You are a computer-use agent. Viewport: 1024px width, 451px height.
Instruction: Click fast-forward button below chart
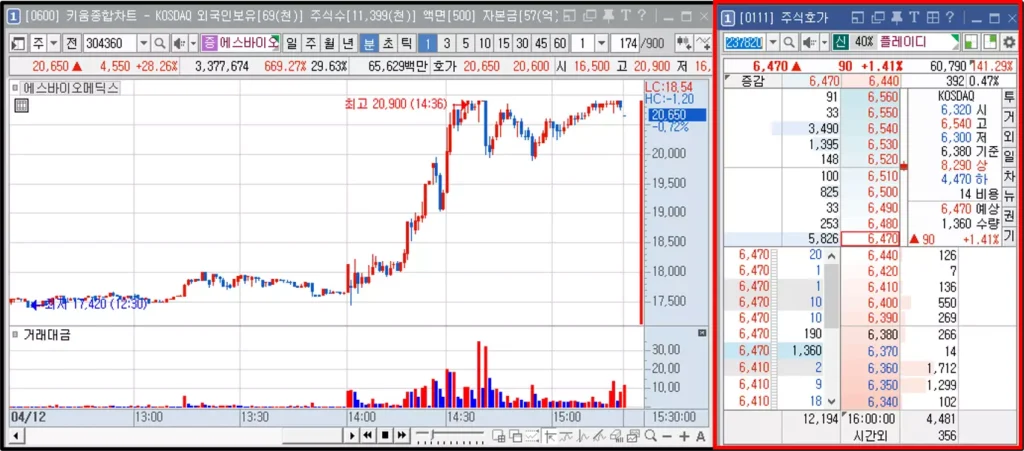point(401,435)
